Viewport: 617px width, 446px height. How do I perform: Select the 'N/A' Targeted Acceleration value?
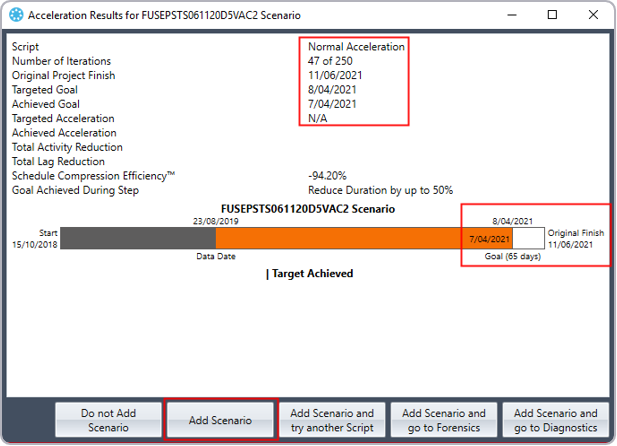318,118
